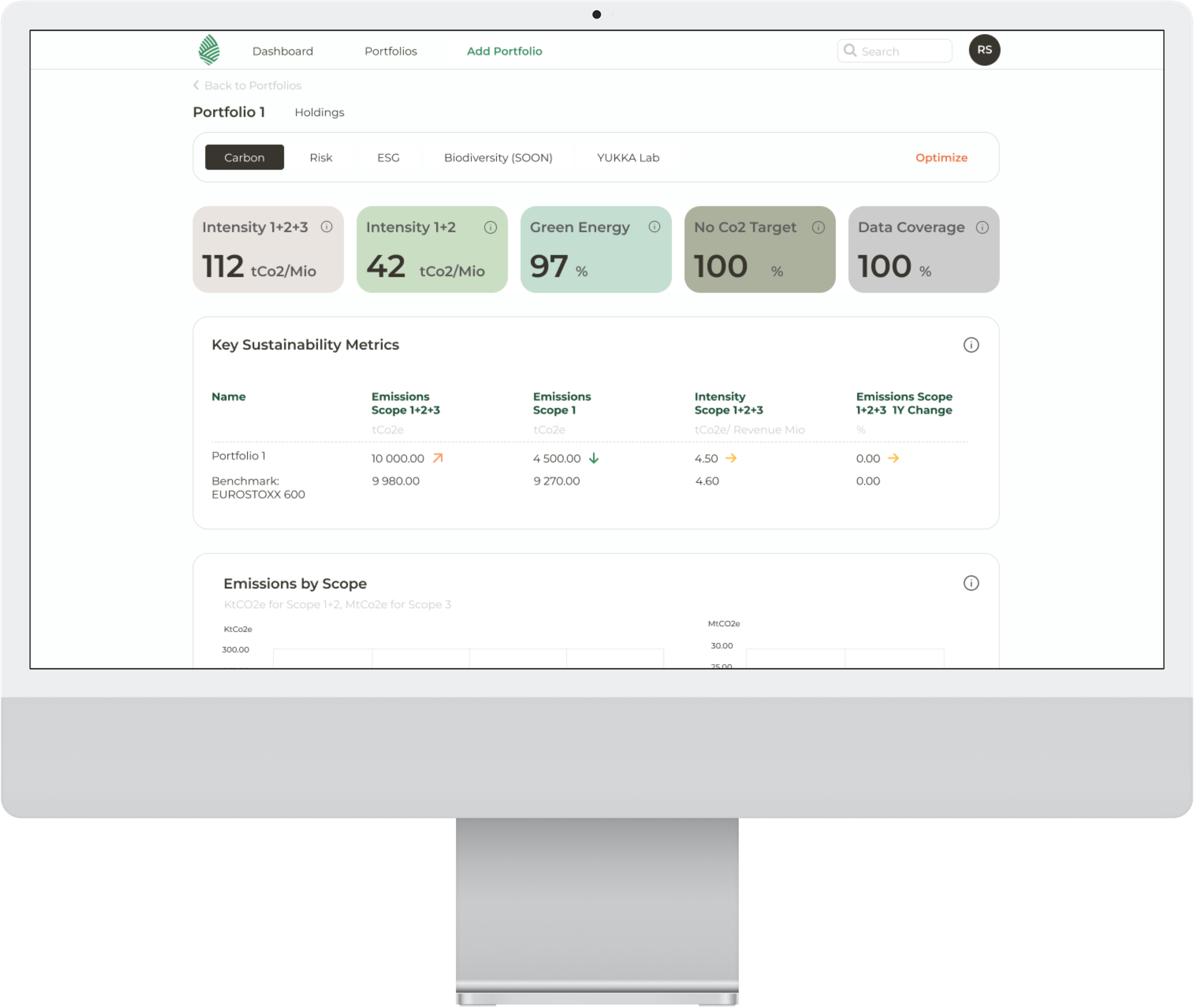
Task: Open the info tooltip on Intensity 1+2 card
Action: click(x=491, y=227)
